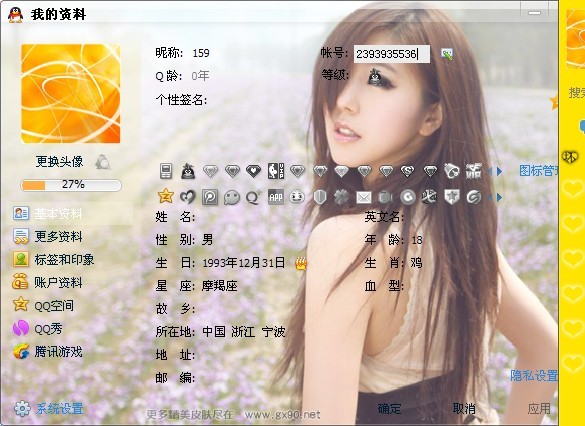Click the yellow Qzone star icon in the icon row
The width and height of the screenshot is (585, 426).
166,196
